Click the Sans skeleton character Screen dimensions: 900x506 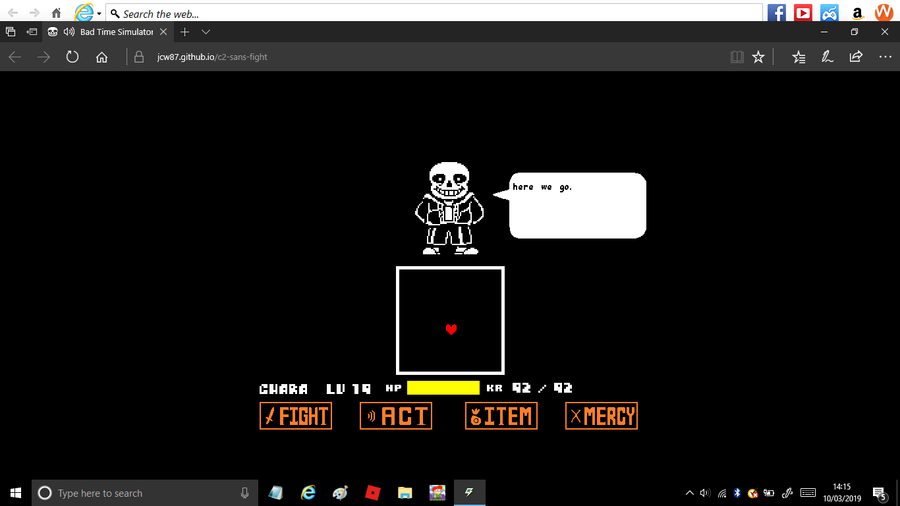coord(449,208)
